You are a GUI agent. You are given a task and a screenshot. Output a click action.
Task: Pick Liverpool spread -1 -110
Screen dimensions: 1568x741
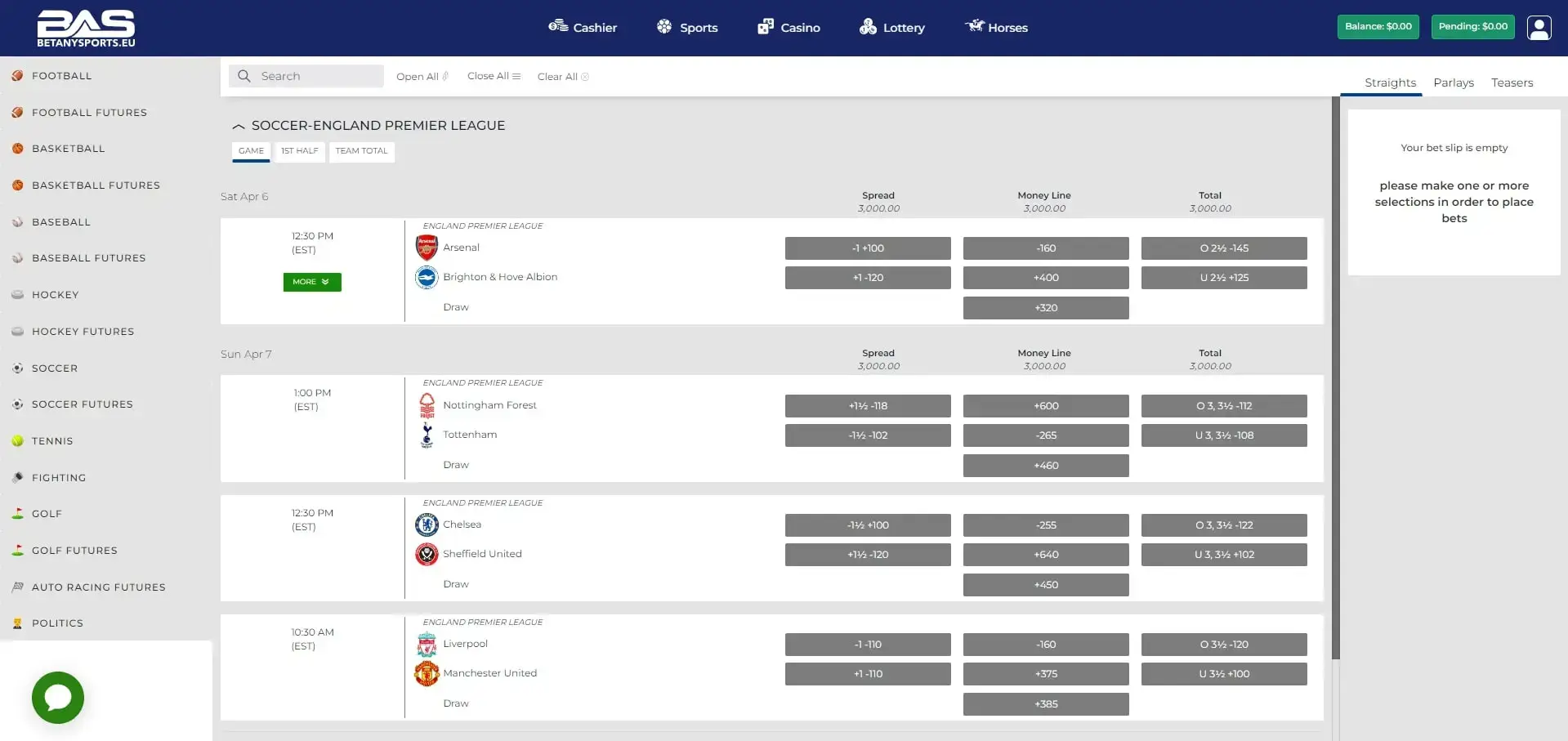pos(867,644)
